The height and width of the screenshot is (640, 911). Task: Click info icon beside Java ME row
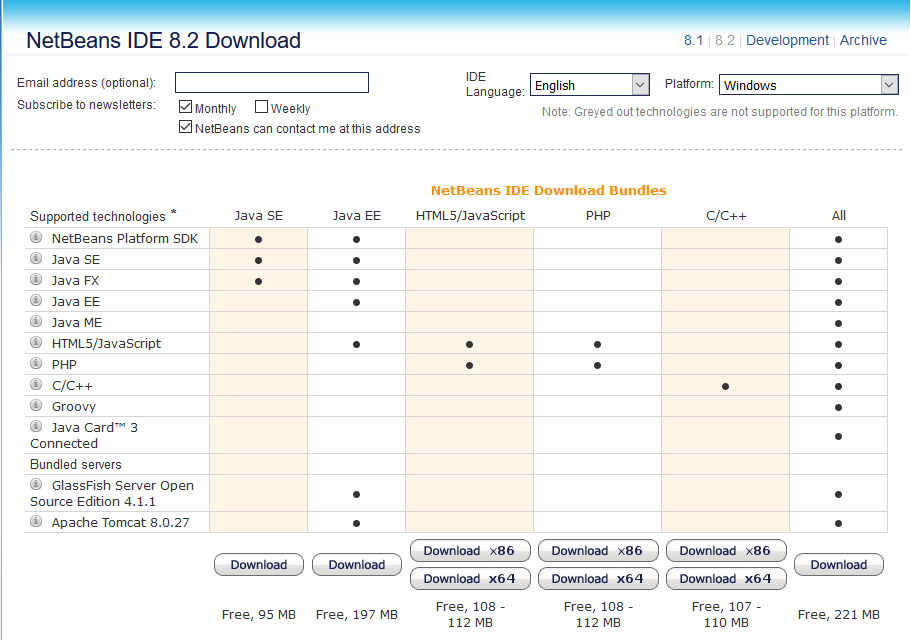pyautogui.click(x=36, y=322)
